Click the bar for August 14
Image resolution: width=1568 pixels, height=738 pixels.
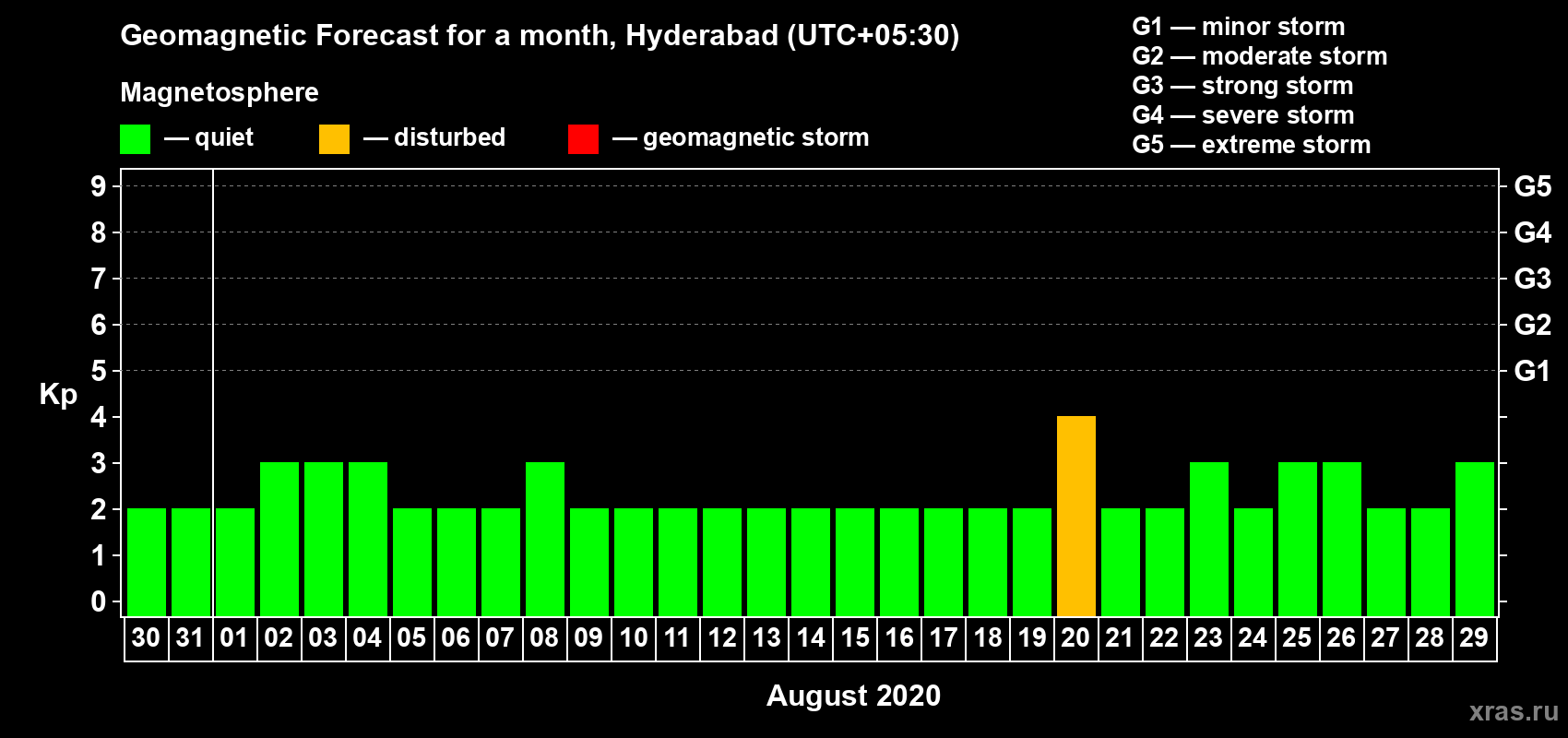[811, 563]
